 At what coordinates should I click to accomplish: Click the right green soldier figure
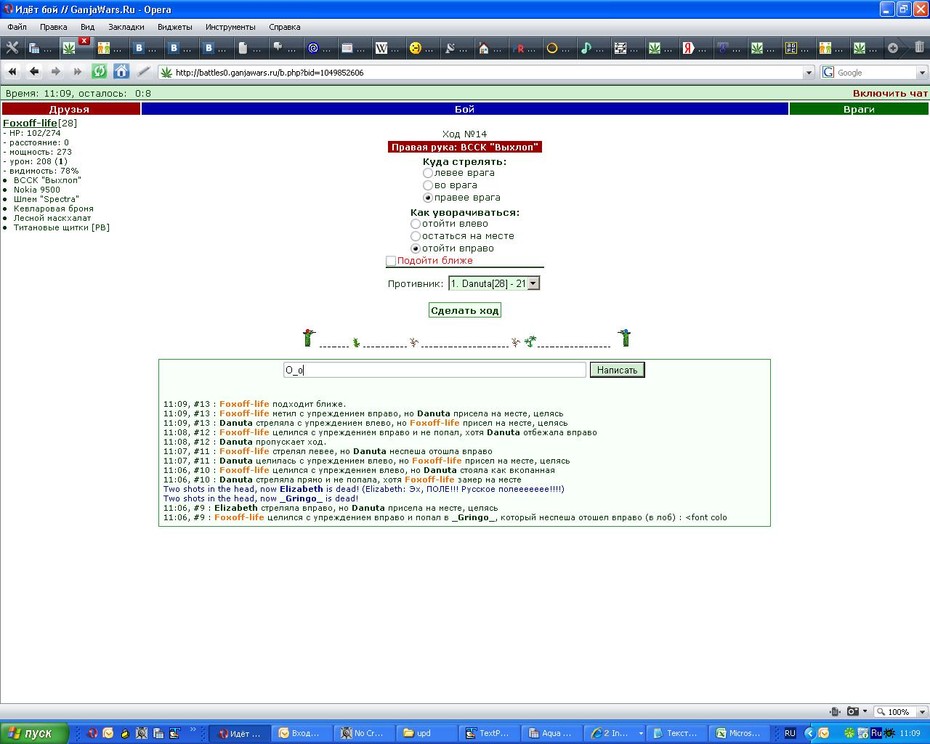click(x=624, y=338)
